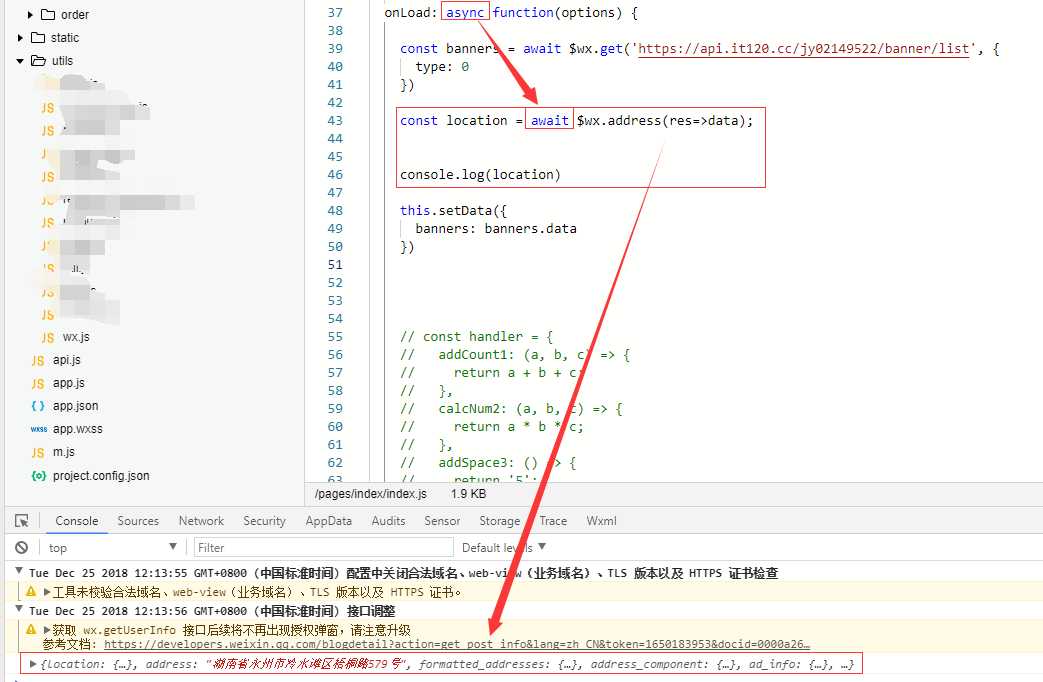The image size is (1043, 682).
Task: Open app.json file
Action: pyautogui.click(x=75, y=406)
